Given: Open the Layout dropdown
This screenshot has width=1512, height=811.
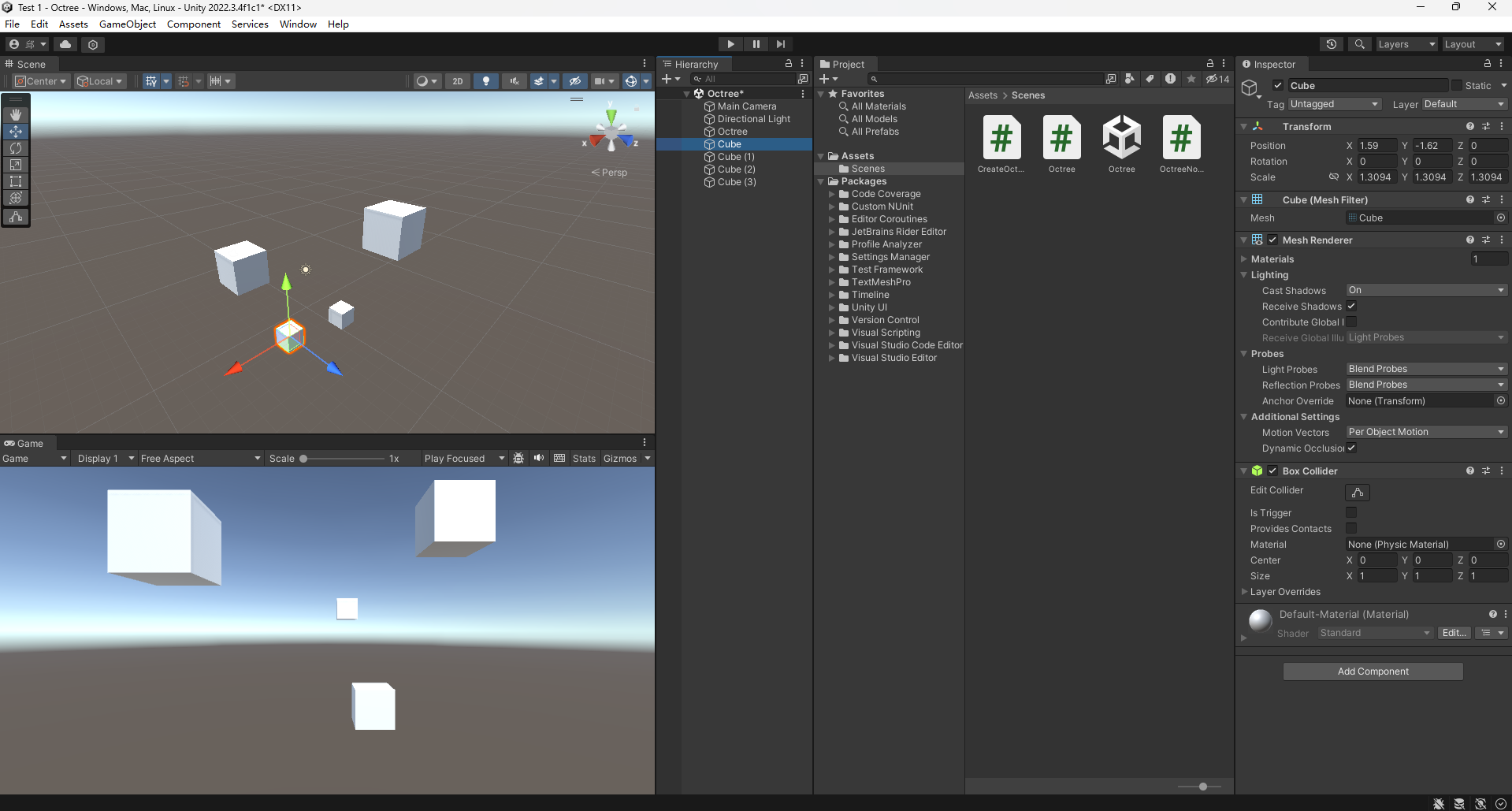Looking at the screenshot, I should (x=1473, y=44).
